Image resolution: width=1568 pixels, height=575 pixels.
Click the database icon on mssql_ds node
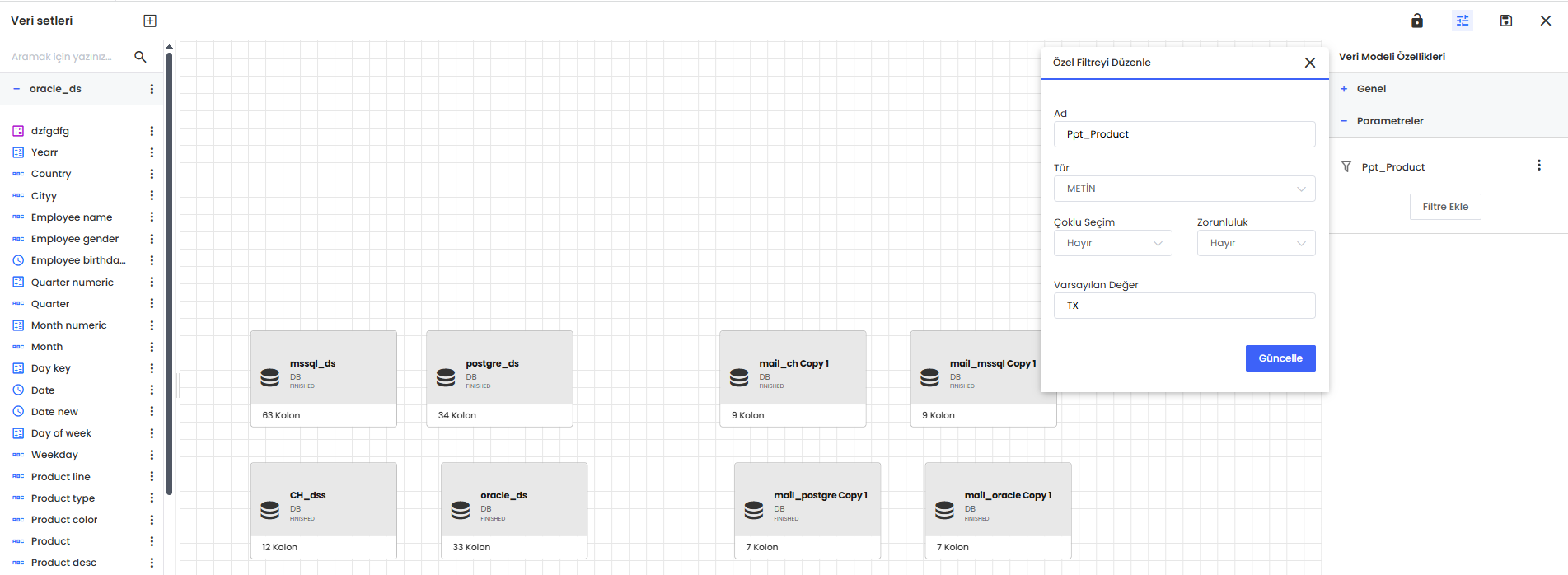(270, 377)
